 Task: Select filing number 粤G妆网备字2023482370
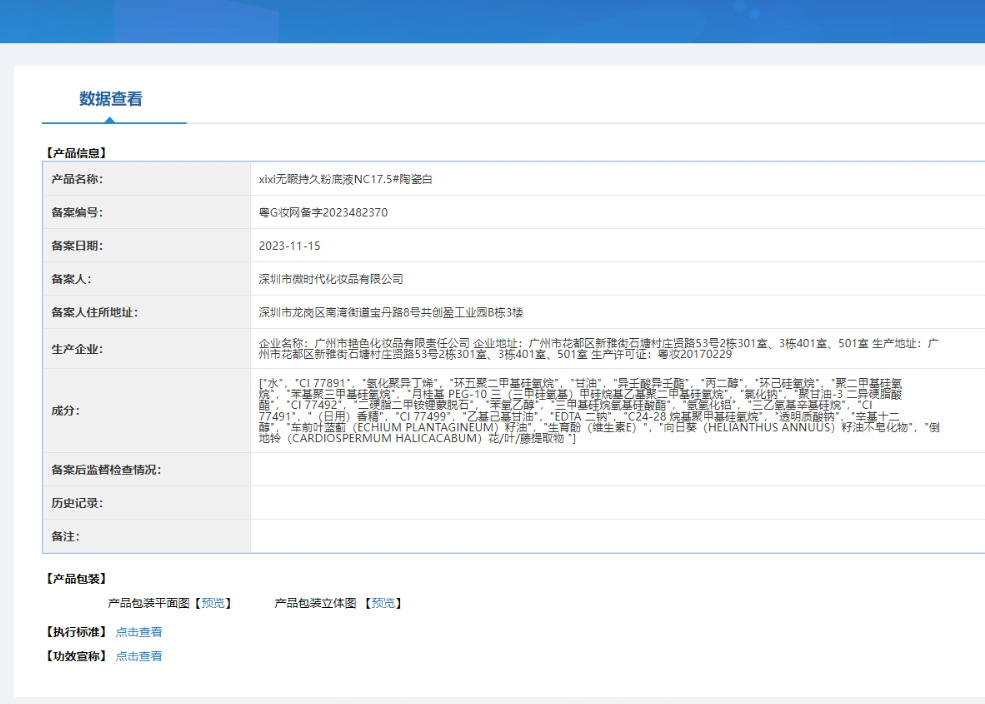click(323, 212)
